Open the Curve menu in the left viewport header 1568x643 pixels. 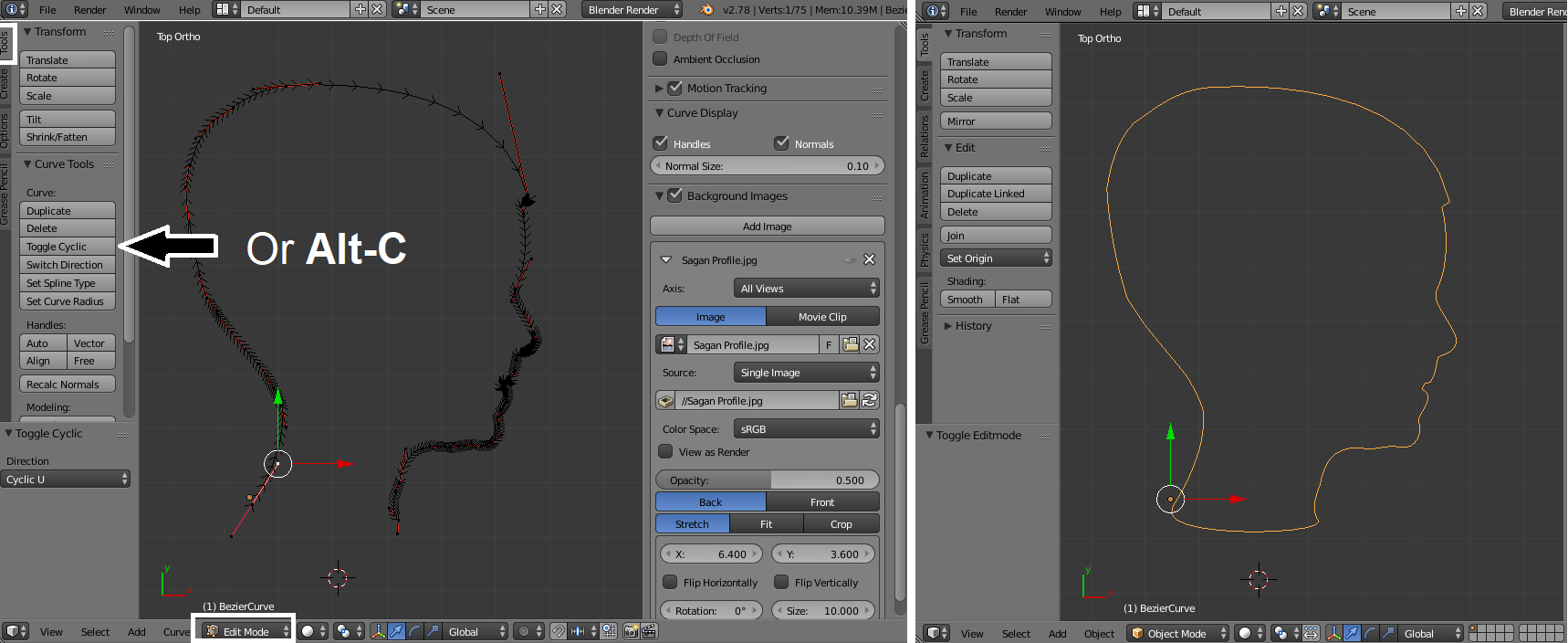tap(177, 631)
